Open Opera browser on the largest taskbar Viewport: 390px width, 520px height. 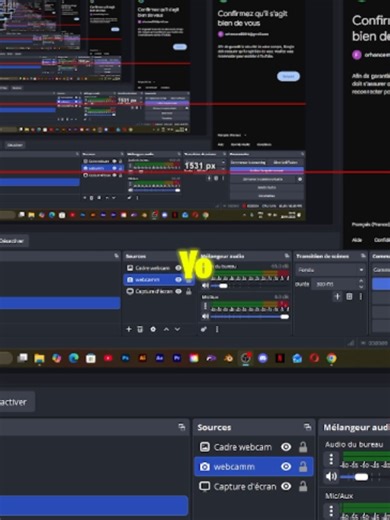tap(314, 358)
